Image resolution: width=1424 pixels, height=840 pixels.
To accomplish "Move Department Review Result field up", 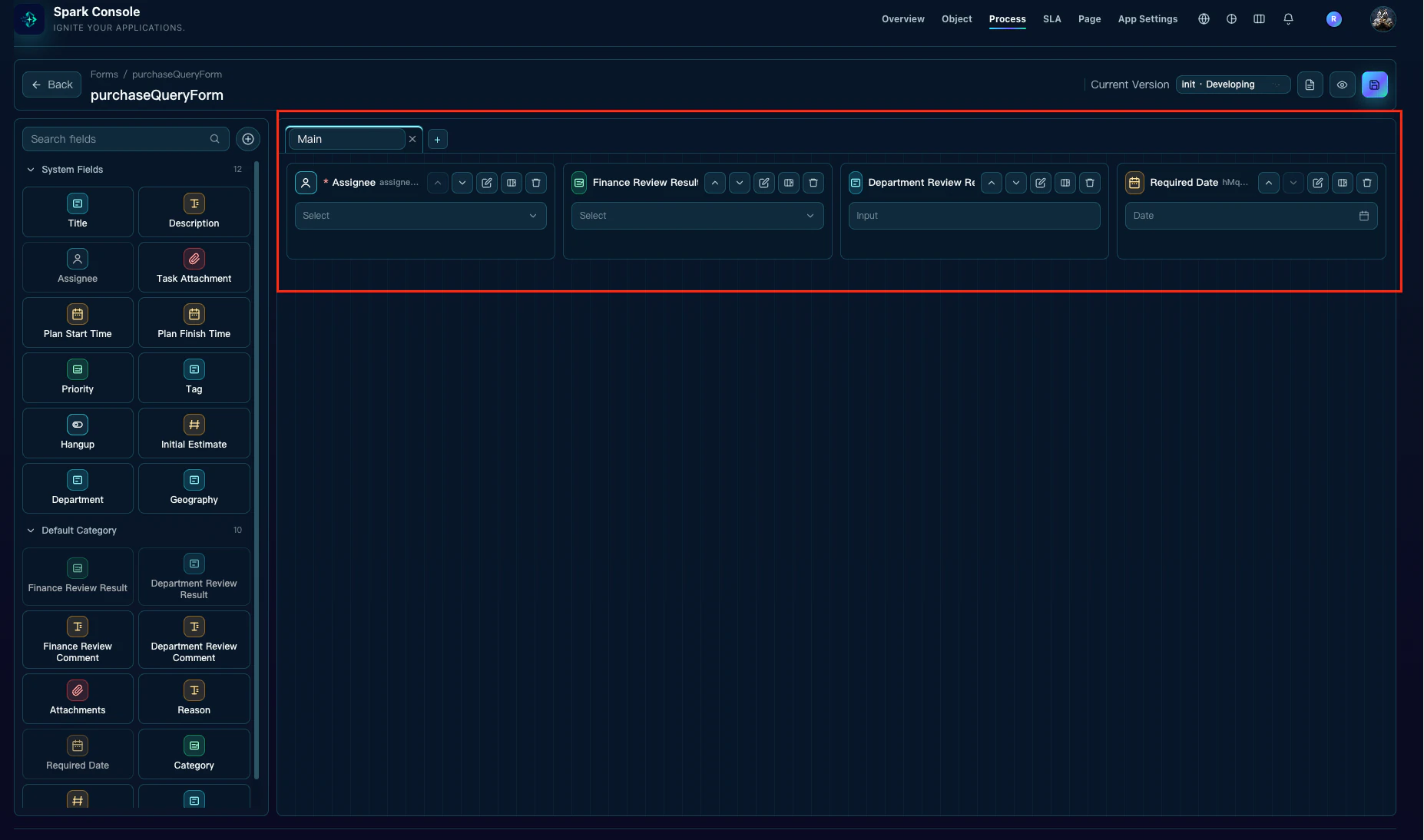I will click(992, 183).
